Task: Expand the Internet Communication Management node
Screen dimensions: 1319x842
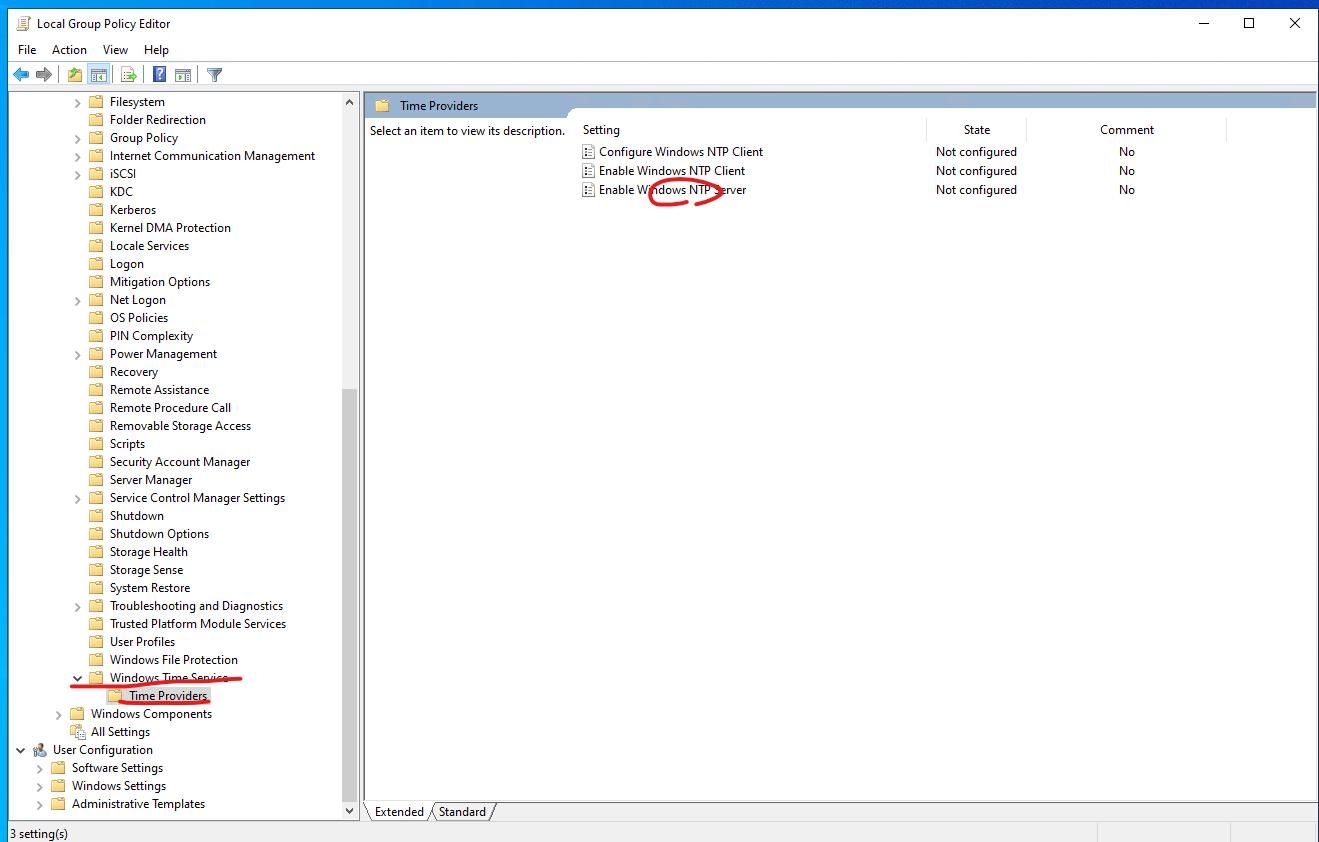Action: pos(78,156)
